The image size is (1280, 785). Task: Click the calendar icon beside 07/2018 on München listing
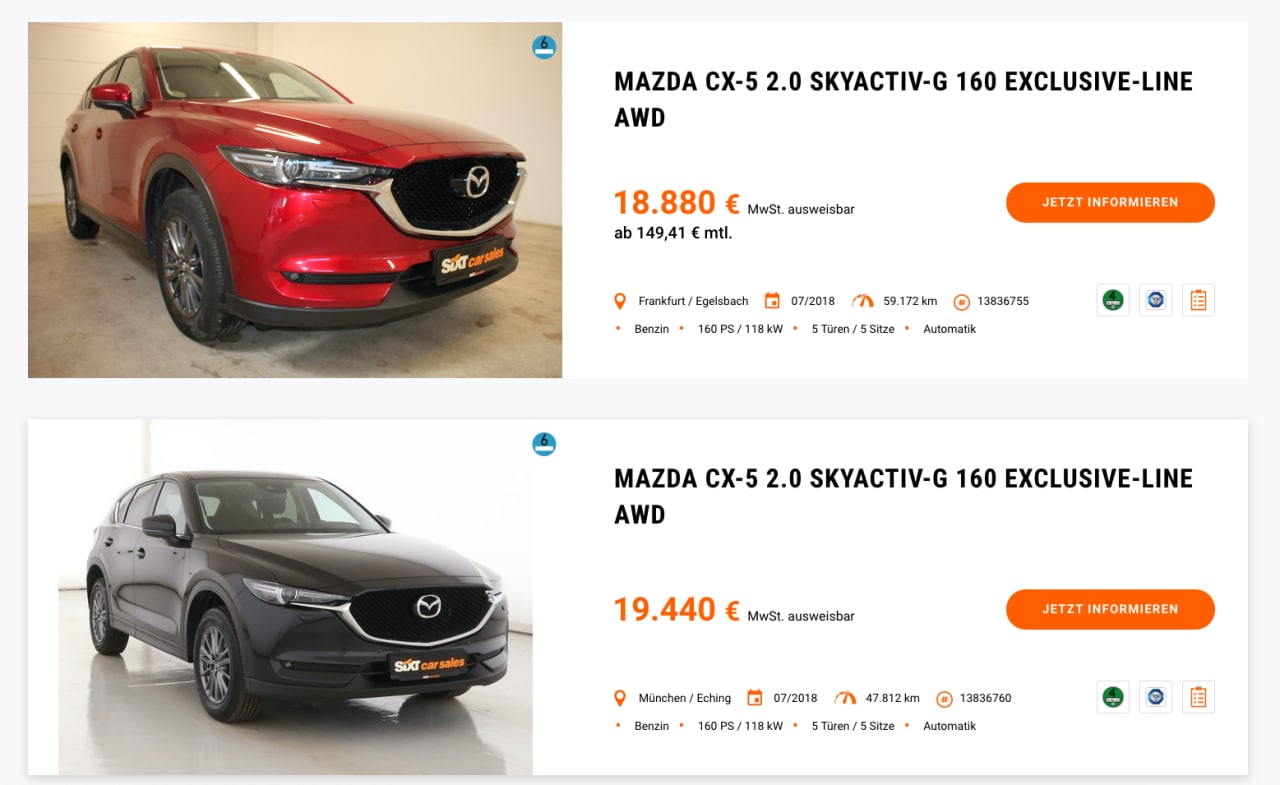[x=755, y=698]
